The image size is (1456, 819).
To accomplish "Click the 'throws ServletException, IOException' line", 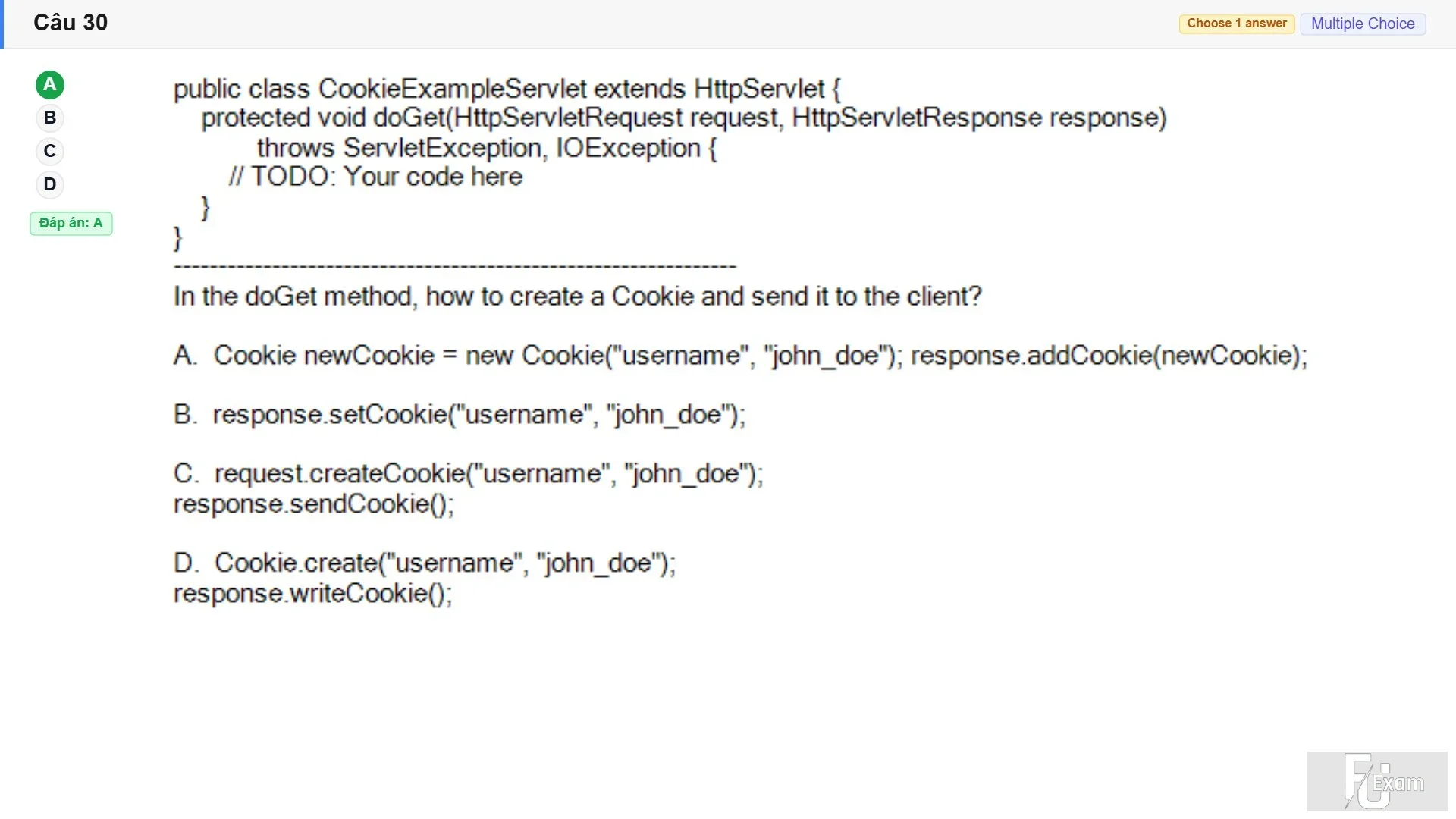I will [x=487, y=148].
